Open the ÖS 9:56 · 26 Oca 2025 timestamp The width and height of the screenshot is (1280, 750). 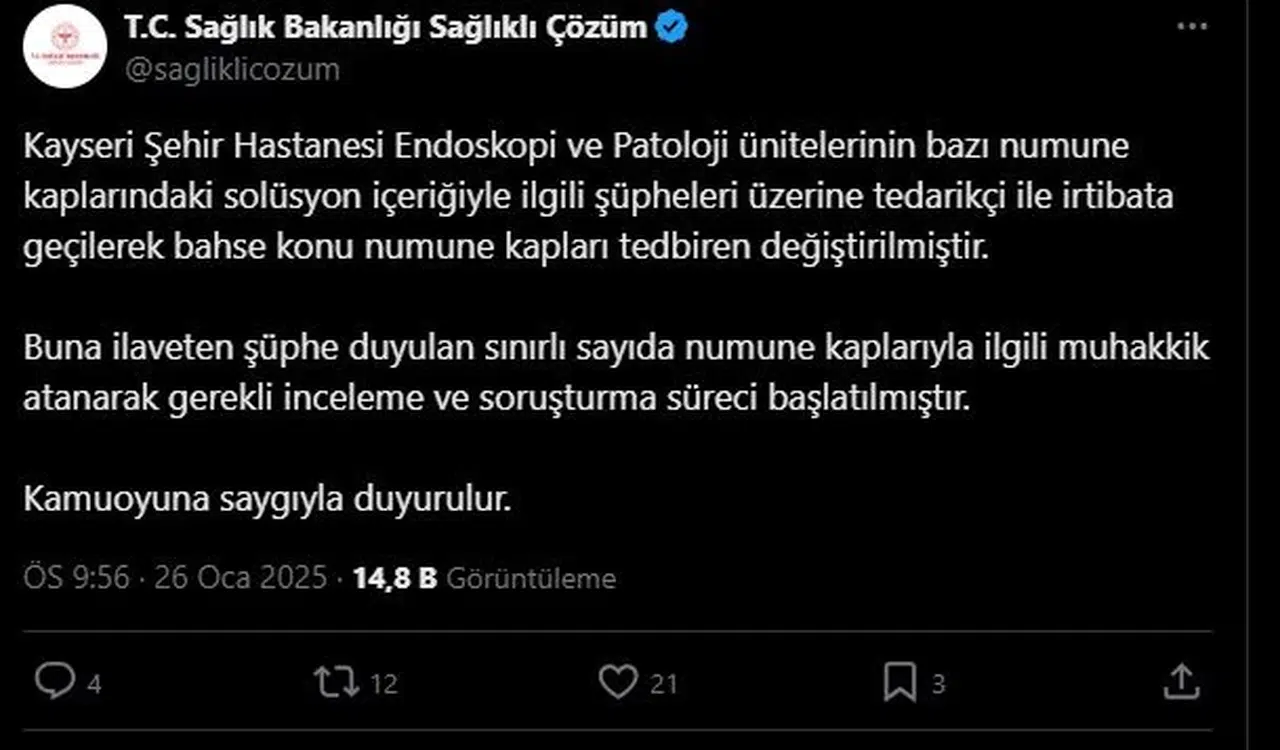(x=176, y=578)
